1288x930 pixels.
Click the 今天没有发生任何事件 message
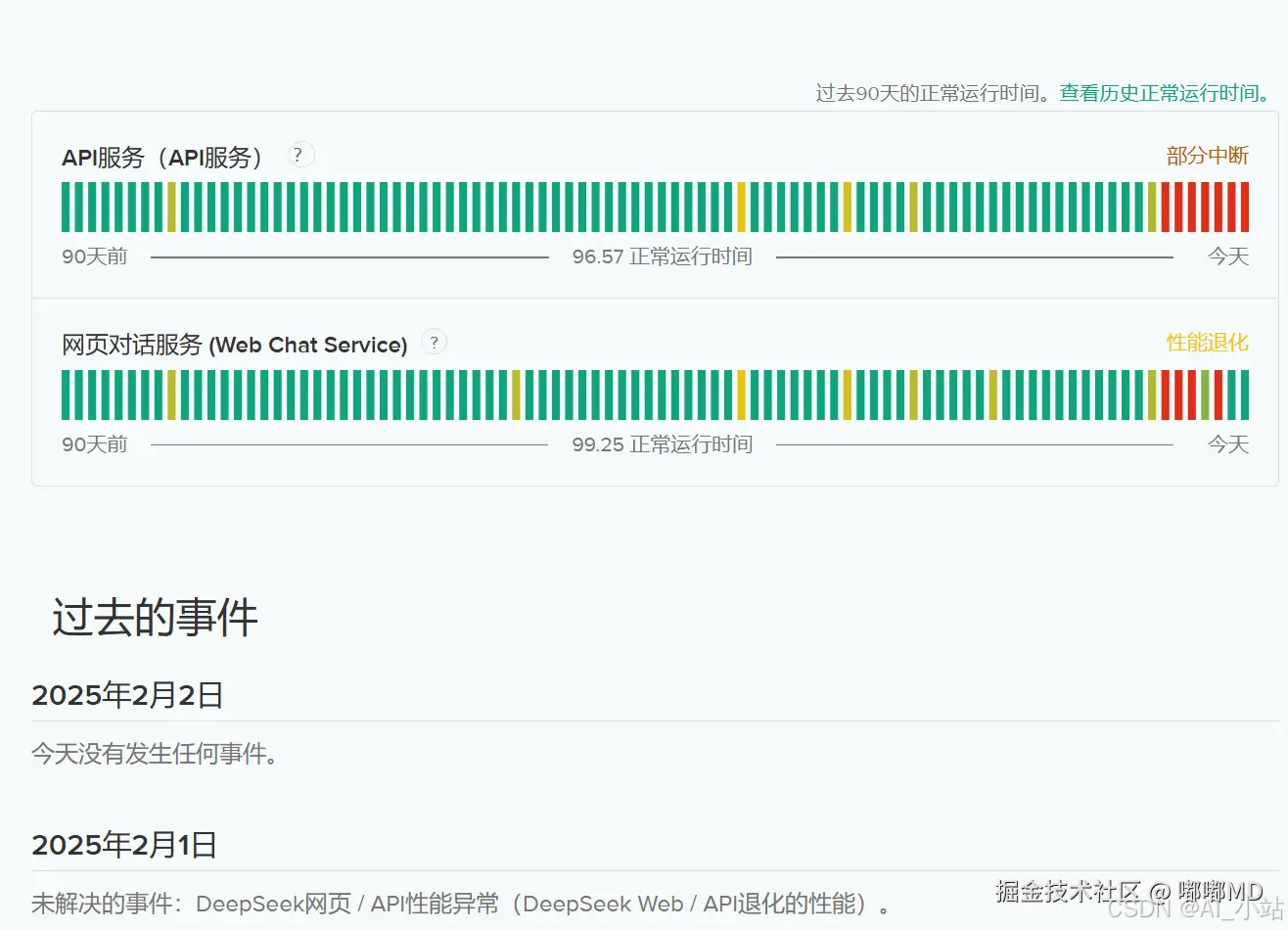(155, 754)
